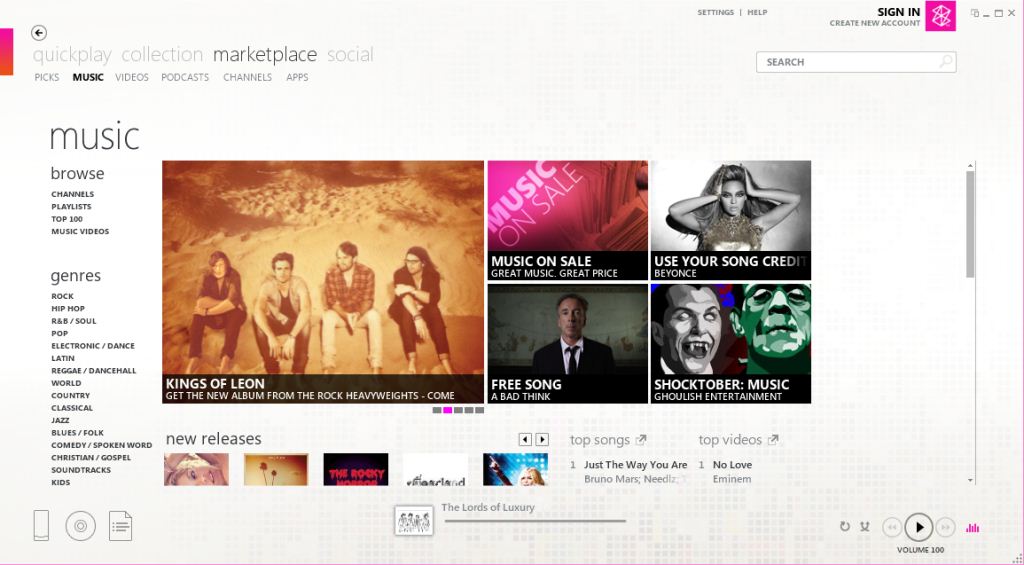
Task: Show previous new releases with left arrow
Action: (x=525, y=440)
